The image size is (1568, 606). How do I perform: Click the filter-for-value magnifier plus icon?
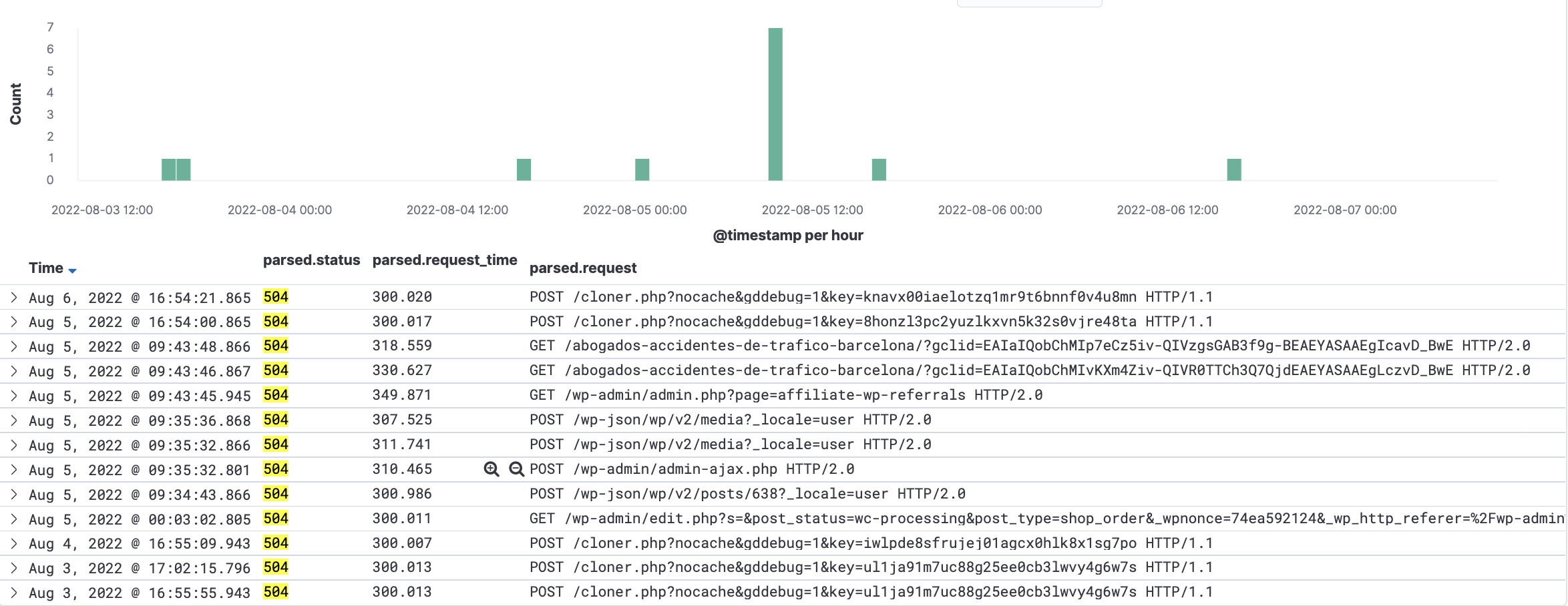492,469
